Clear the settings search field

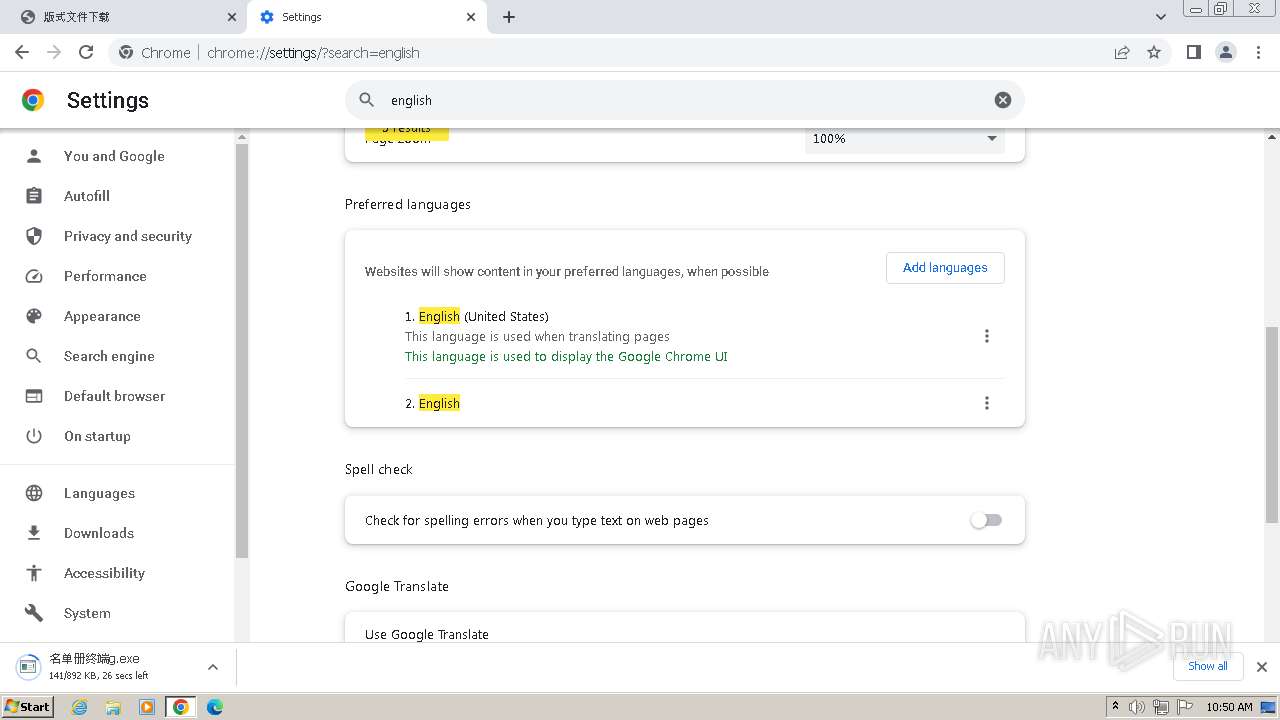point(1002,100)
